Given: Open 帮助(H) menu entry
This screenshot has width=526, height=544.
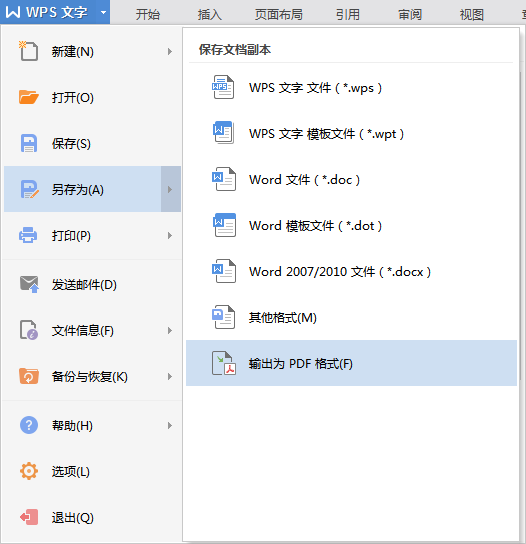Looking at the screenshot, I should pos(92,425).
